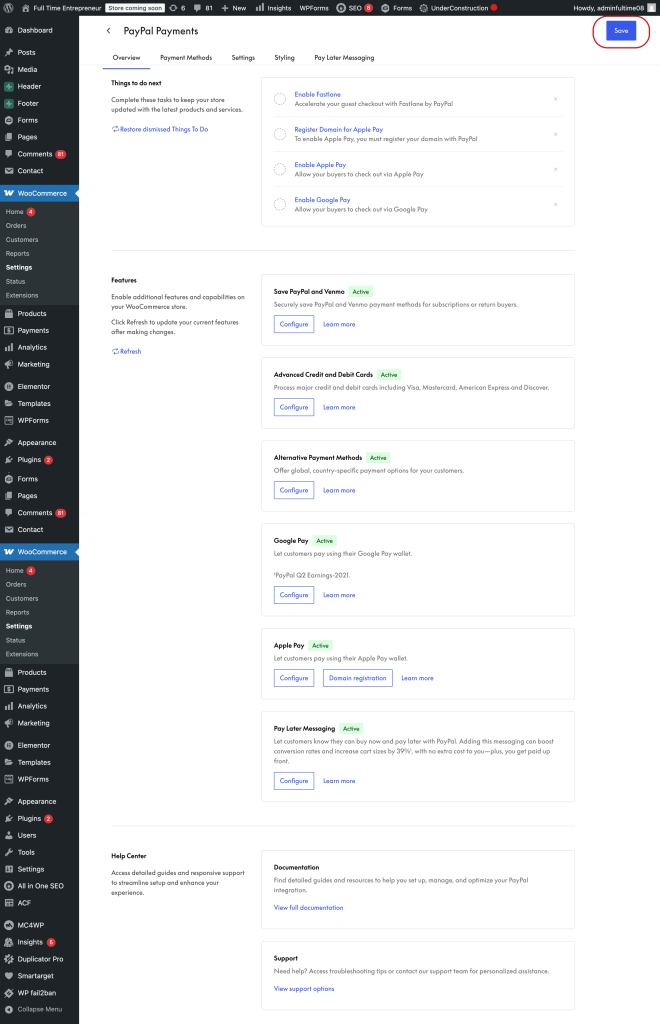The image size is (660, 1024).
Task: Open the Enable Fastlane link
Action: point(317,95)
